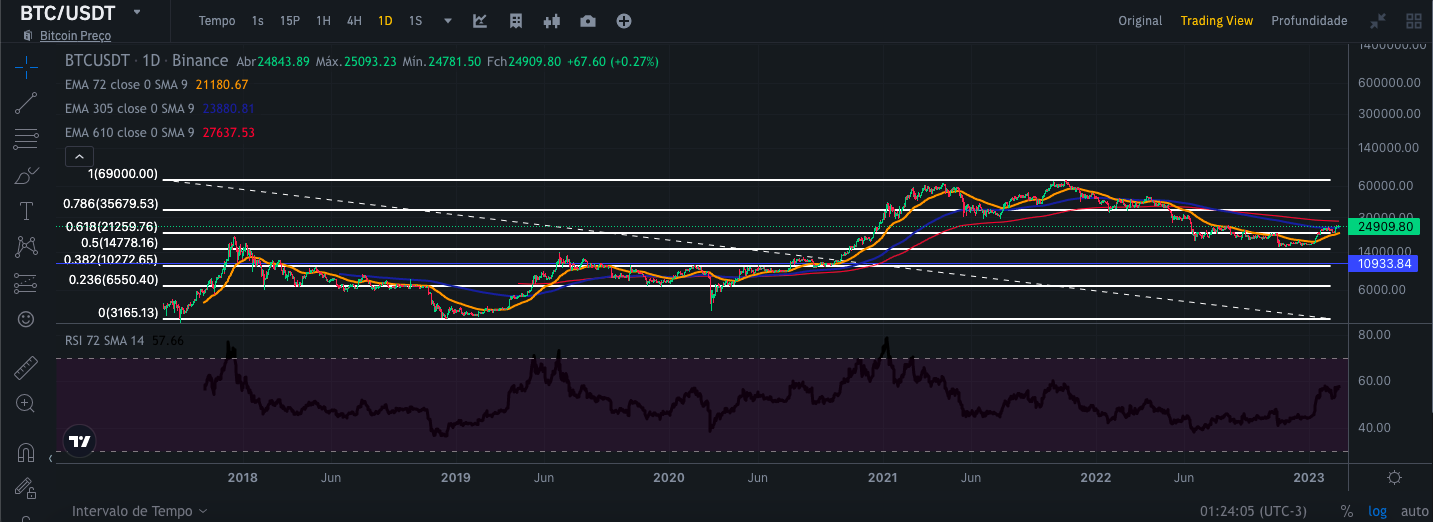Toggle fullscreen chart mode
The height and width of the screenshot is (522, 1433).
pos(1378,21)
